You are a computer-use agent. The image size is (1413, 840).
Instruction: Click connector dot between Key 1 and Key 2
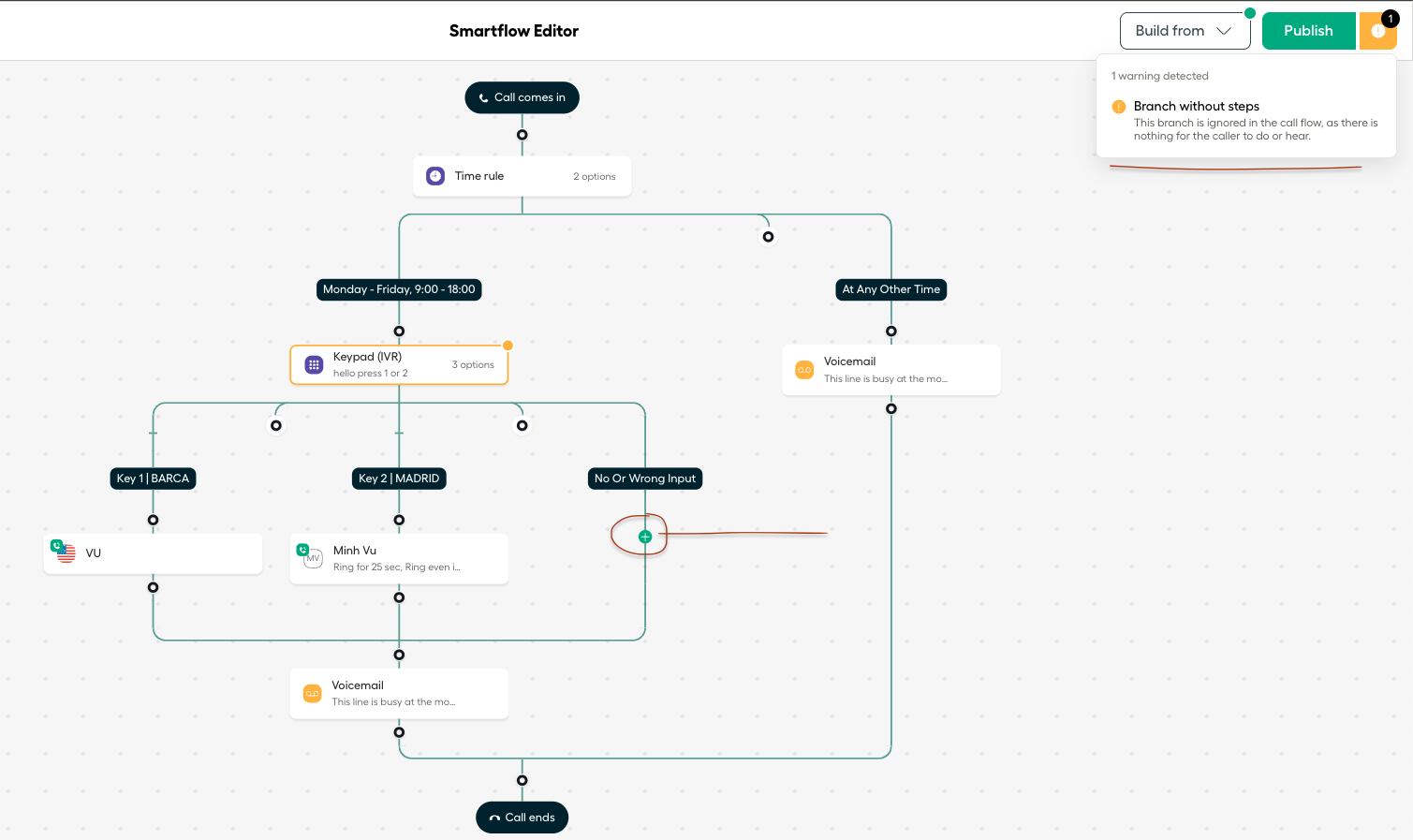click(275, 426)
